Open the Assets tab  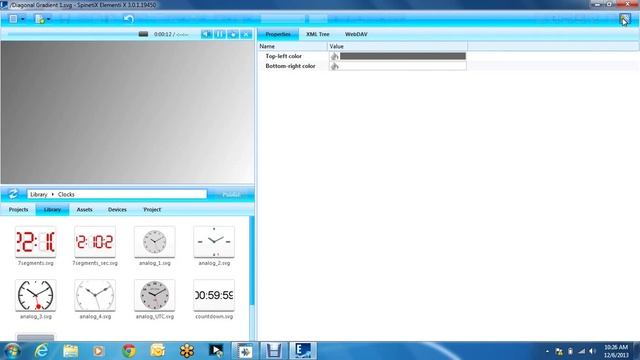pyautogui.click(x=84, y=210)
